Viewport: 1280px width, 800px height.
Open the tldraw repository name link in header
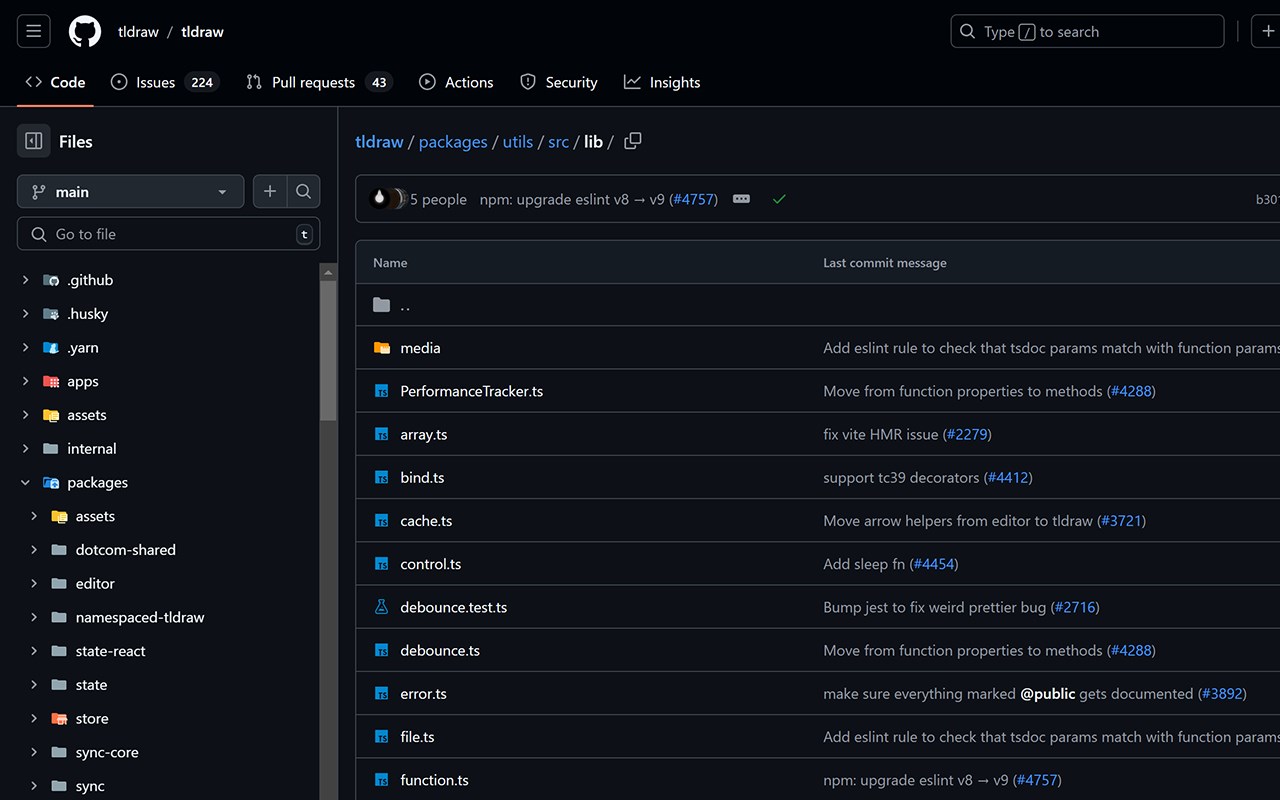tap(202, 32)
